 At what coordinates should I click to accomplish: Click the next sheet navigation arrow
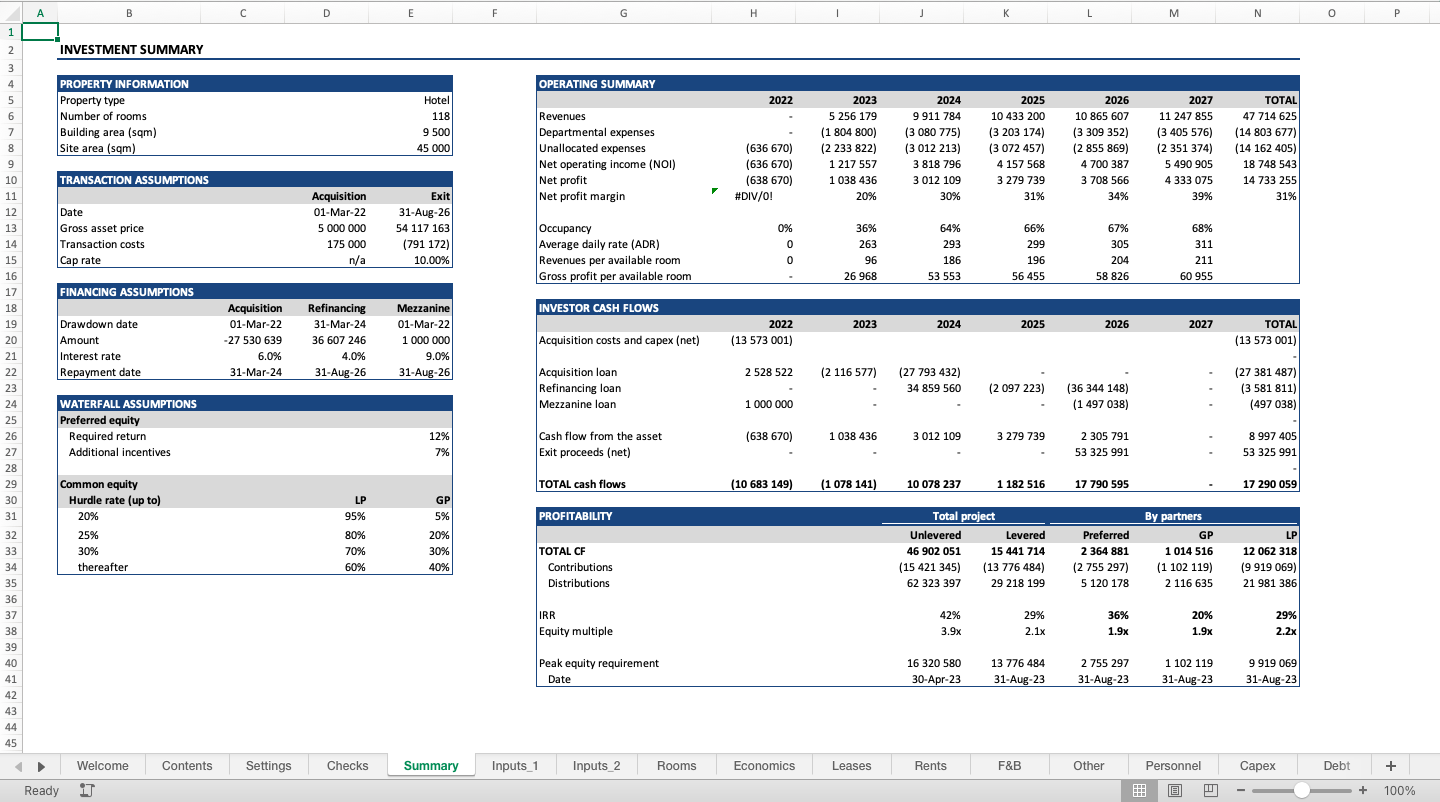pyautogui.click(x=40, y=765)
